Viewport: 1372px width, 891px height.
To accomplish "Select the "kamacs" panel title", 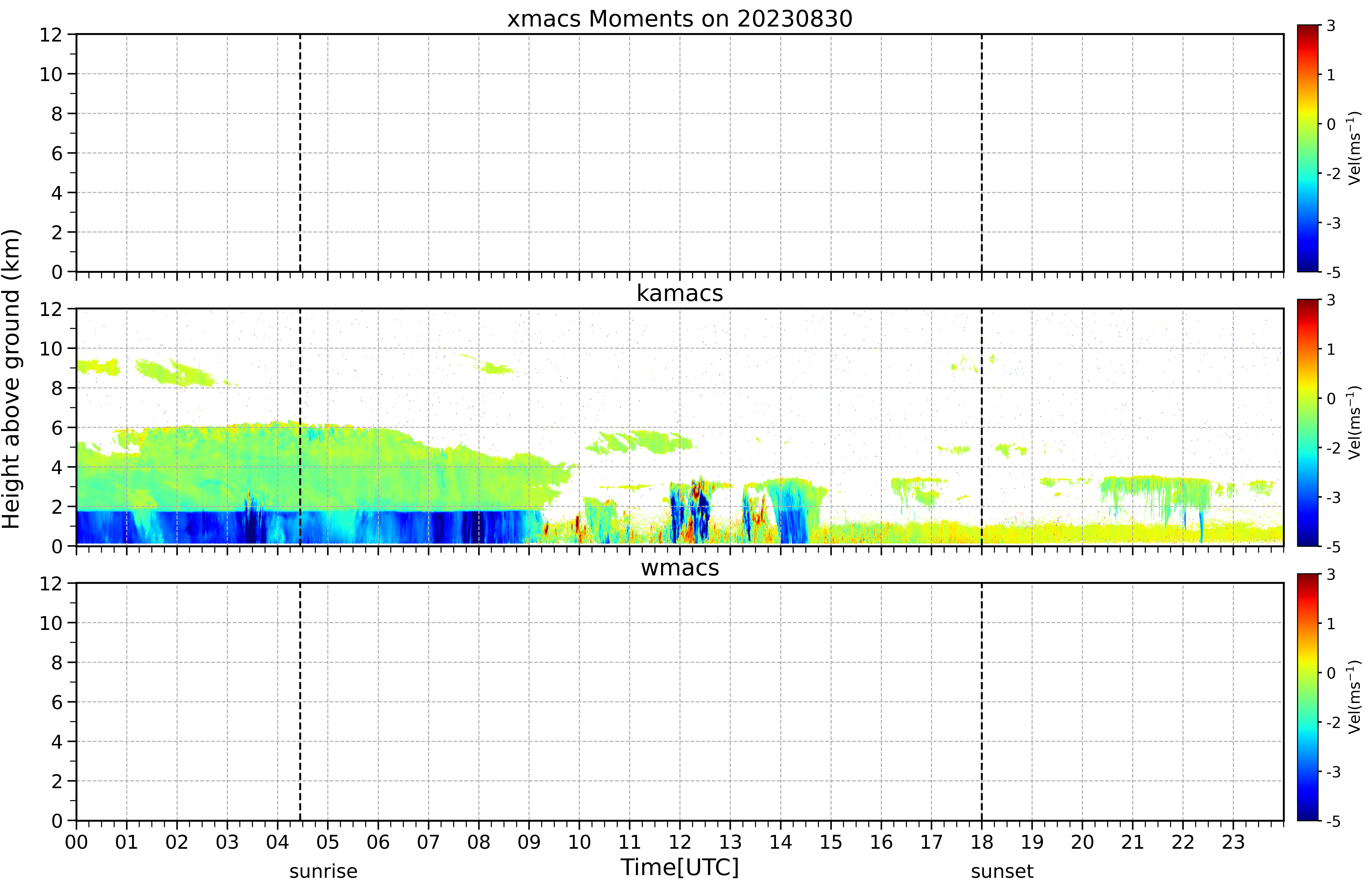I will 680,293.
